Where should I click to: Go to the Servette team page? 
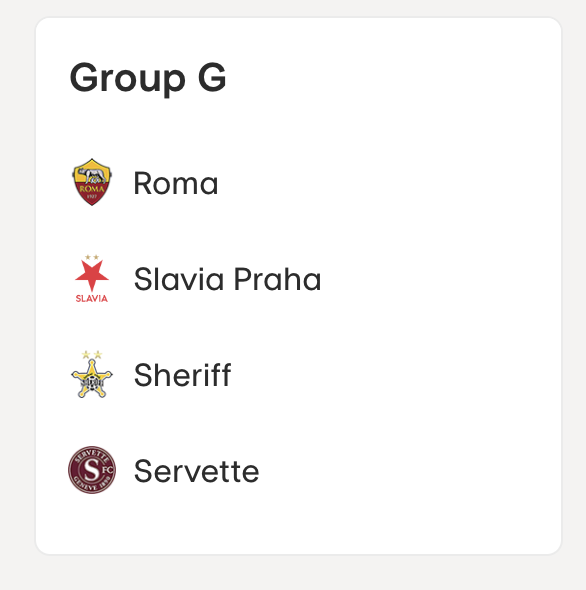click(x=197, y=471)
